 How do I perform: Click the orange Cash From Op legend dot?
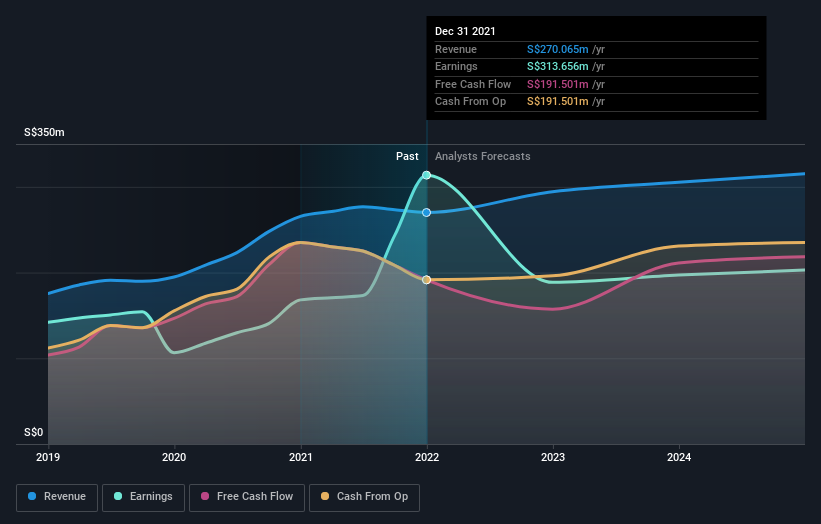(x=325, y=496)
